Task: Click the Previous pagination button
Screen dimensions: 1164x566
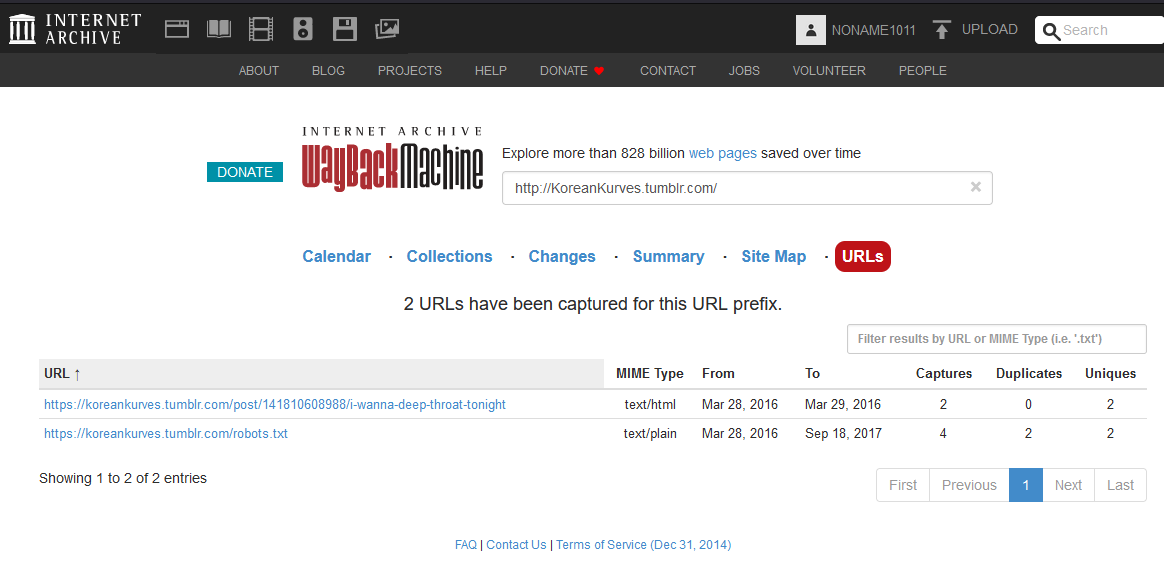Action: click(970, 485)
